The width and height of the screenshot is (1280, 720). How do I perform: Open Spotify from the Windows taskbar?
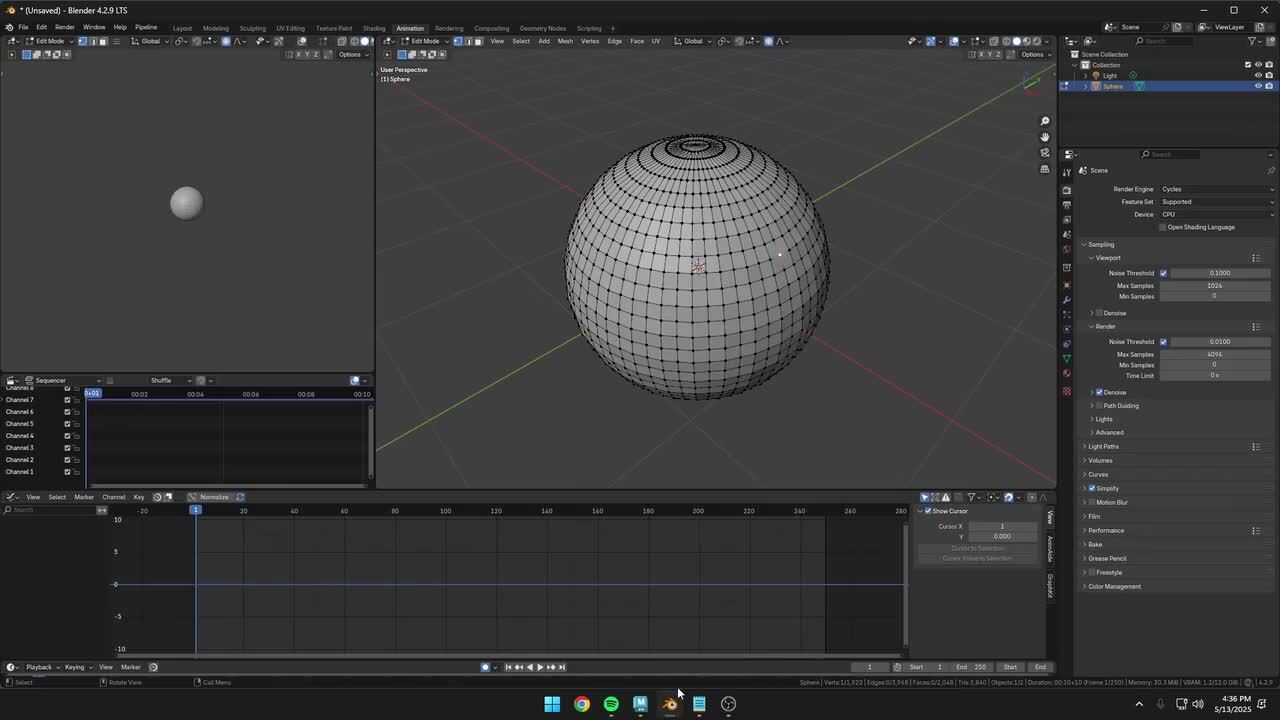611,704
